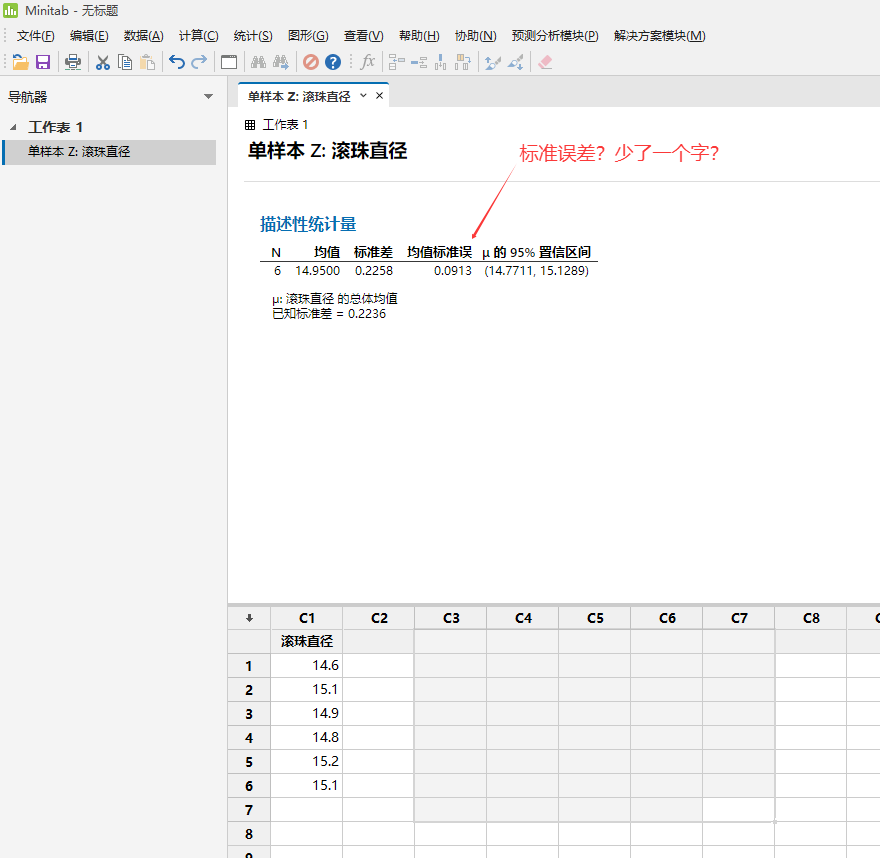880x858 pixels.
Task: Click the worksheet grid icon beside 工作表 1
Action: [x=250, y=125]
